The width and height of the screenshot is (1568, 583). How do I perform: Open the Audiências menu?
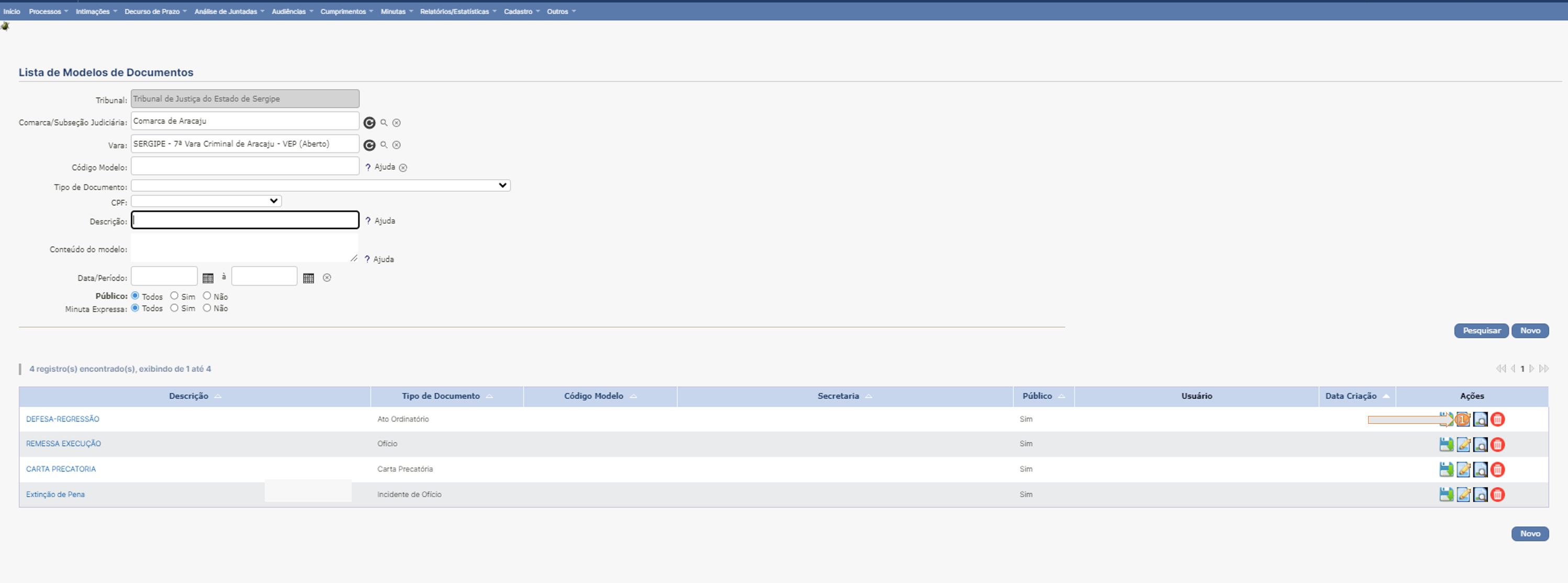coord(292,12)
